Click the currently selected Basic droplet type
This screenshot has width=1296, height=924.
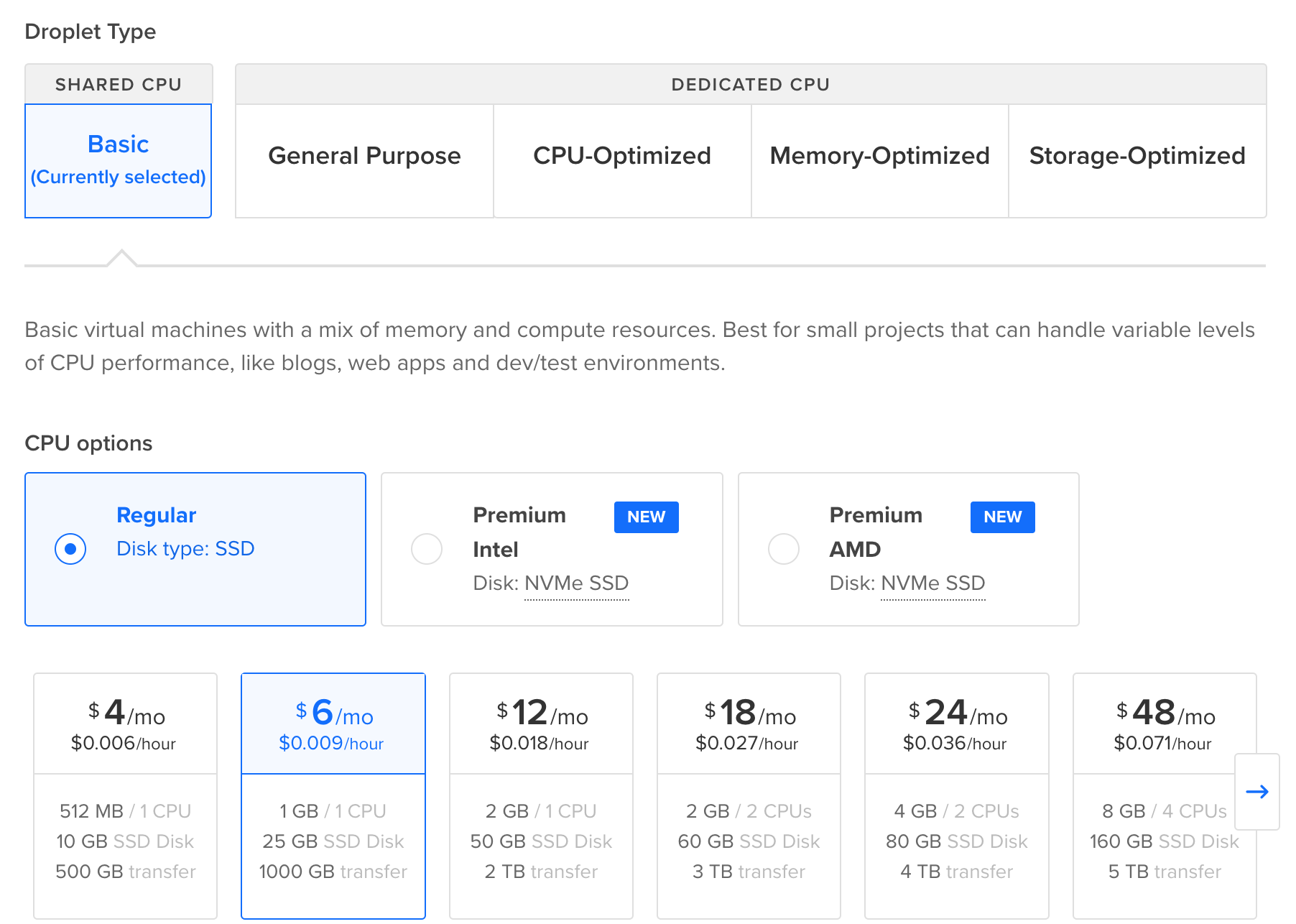click(x=118, y=160)
